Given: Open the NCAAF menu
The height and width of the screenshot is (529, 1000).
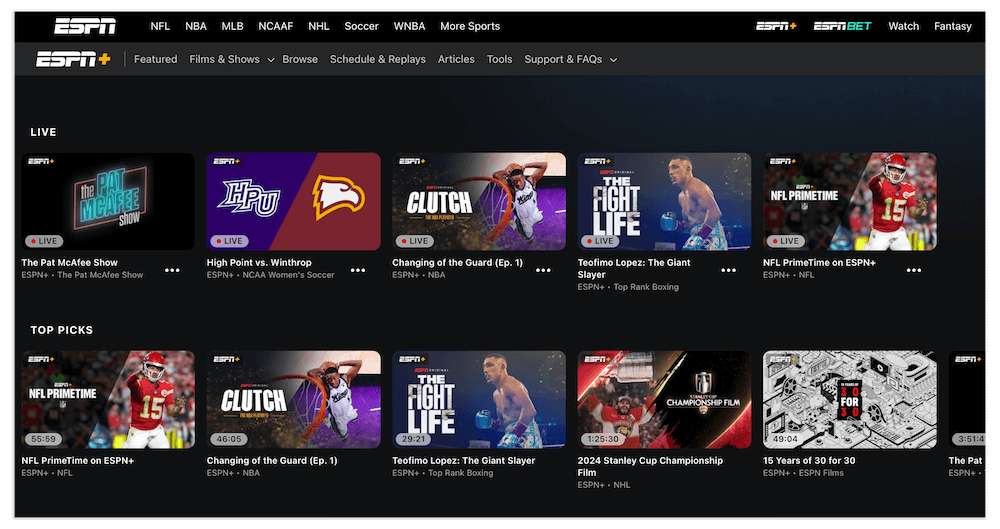Looking at the screenshot, I should tap(276, 26).
